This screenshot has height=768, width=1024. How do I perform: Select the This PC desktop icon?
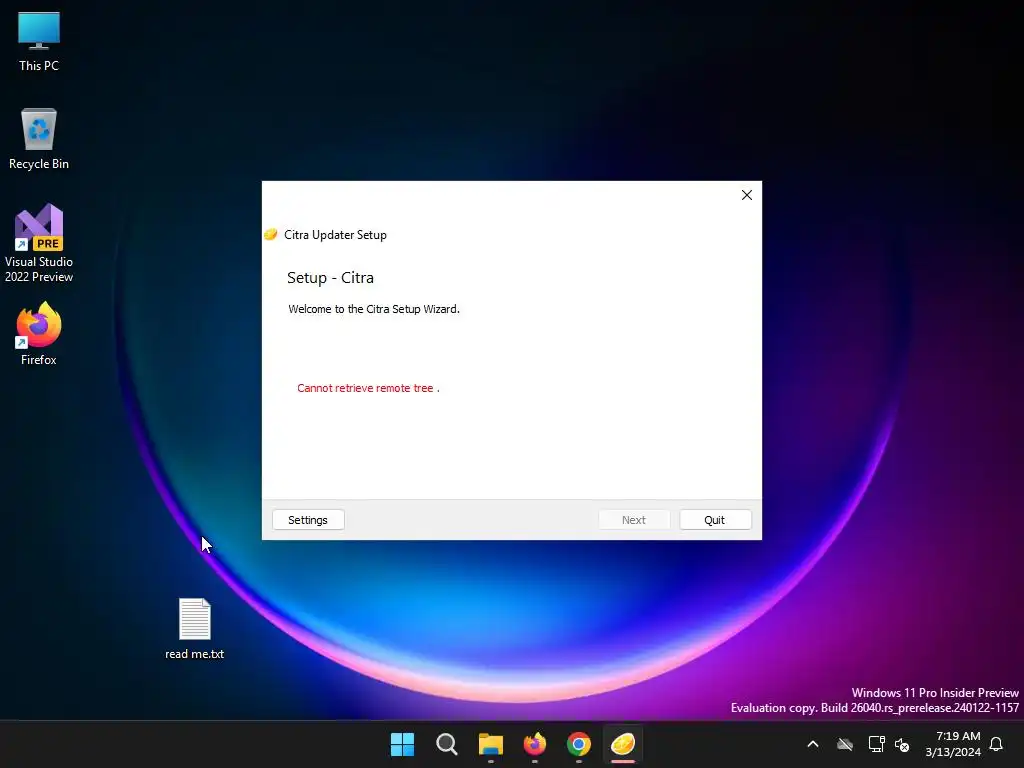pyautogui.click(x=39, y=41)
